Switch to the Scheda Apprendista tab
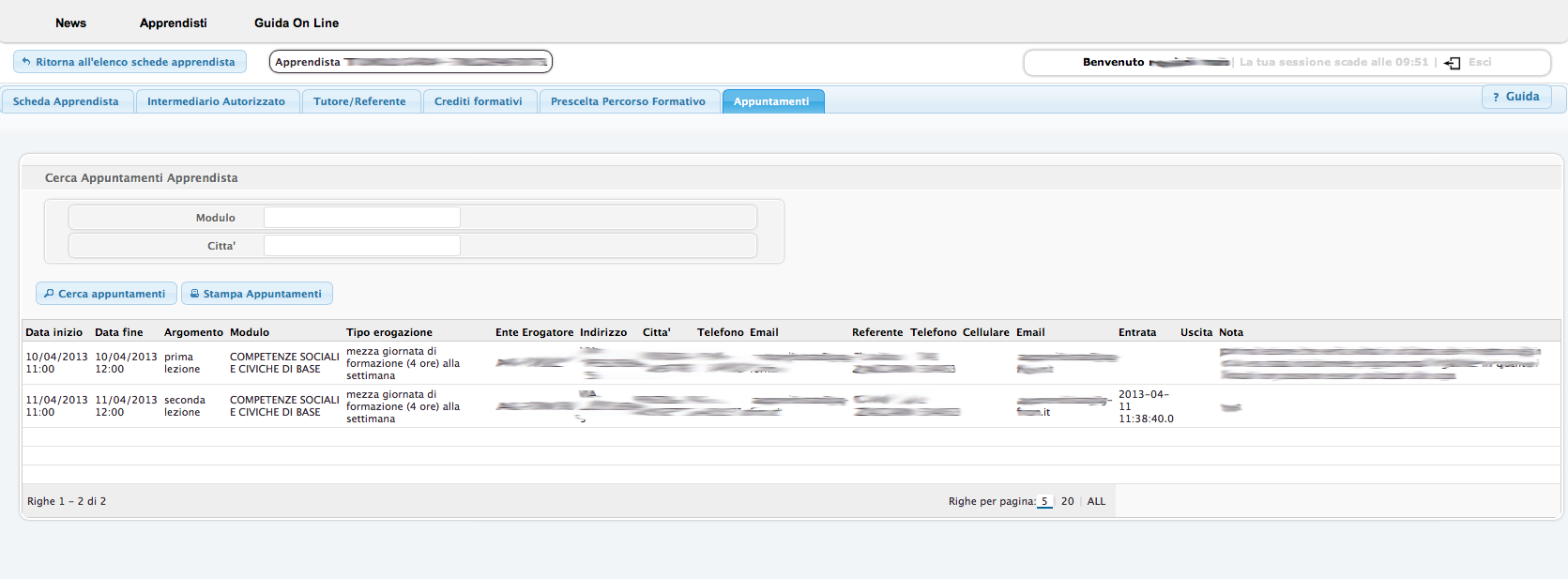 pyautogui.click(x=66, y=101)
